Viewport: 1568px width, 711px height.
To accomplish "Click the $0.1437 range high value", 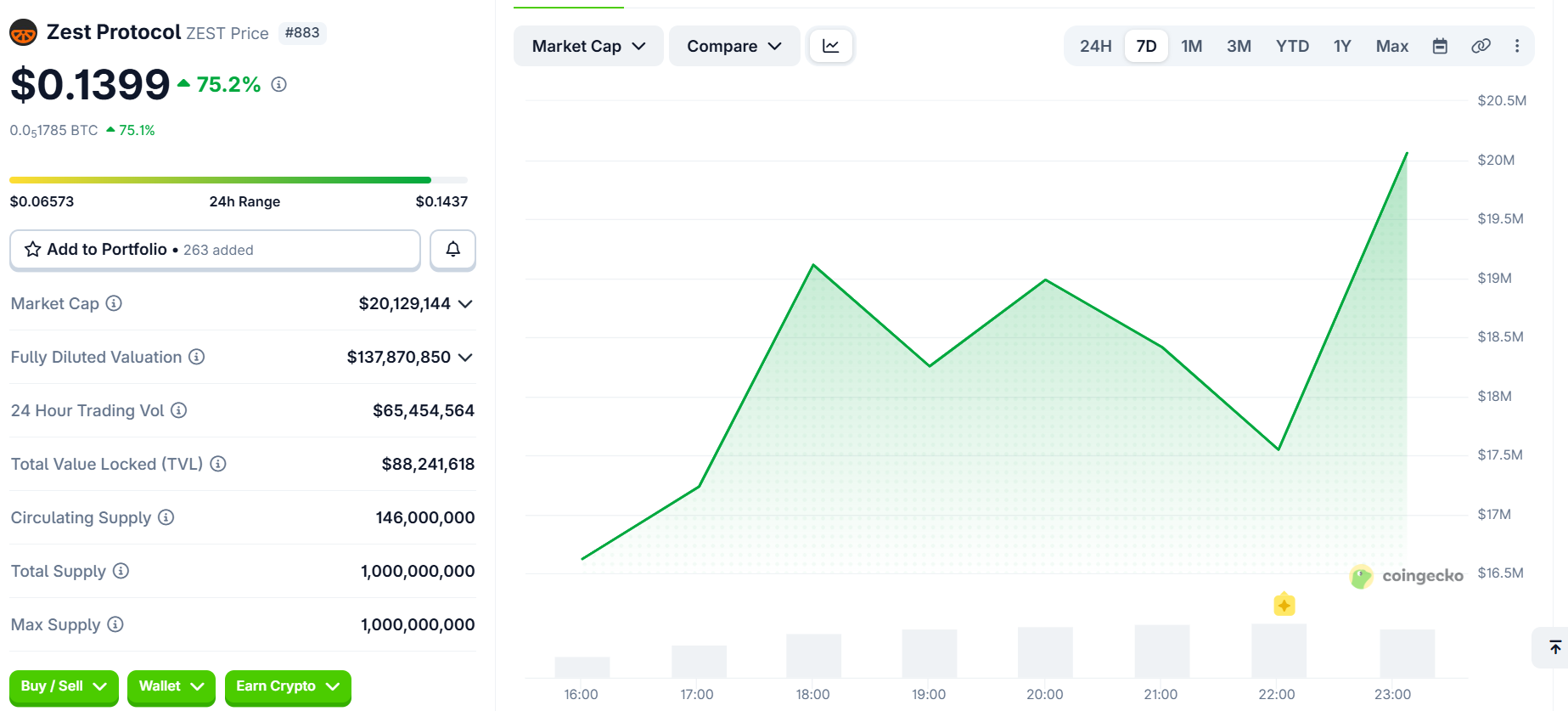I will [x=441, y=201].
